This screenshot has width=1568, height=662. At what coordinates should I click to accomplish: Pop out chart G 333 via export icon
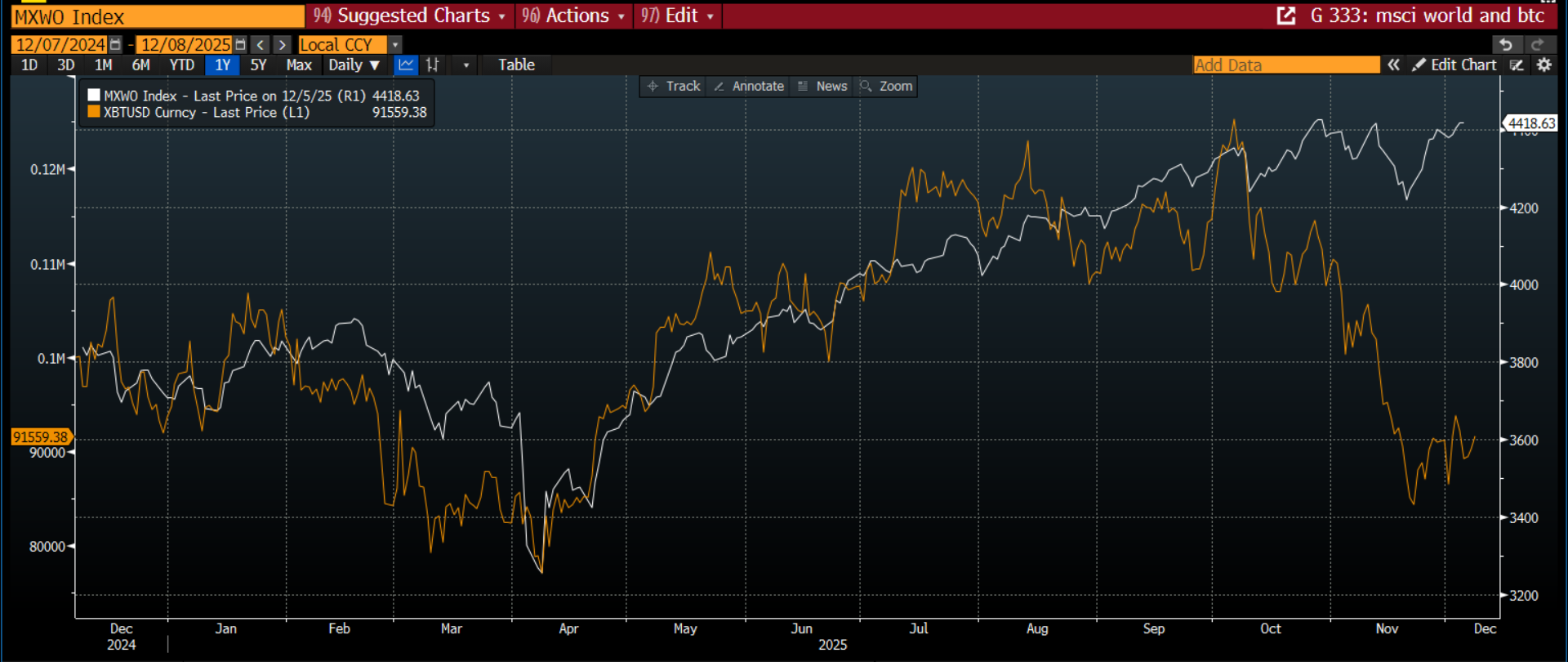click(x=1285, y=16)
